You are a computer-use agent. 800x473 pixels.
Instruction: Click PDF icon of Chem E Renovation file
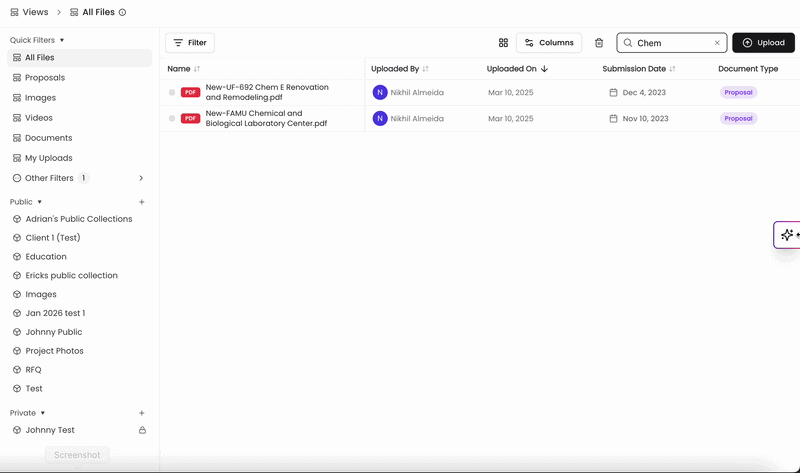point(190,92)
